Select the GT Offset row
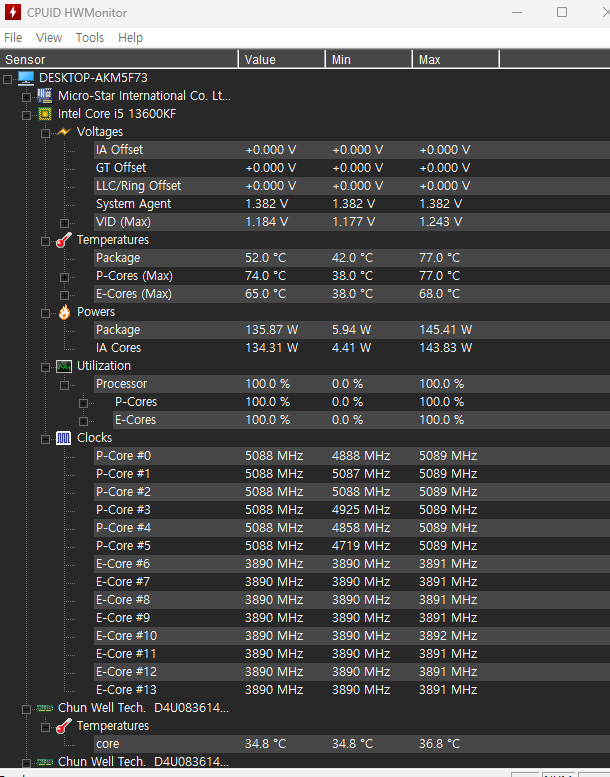The width and height of the screenshot is (610, 777). [352, 168]
